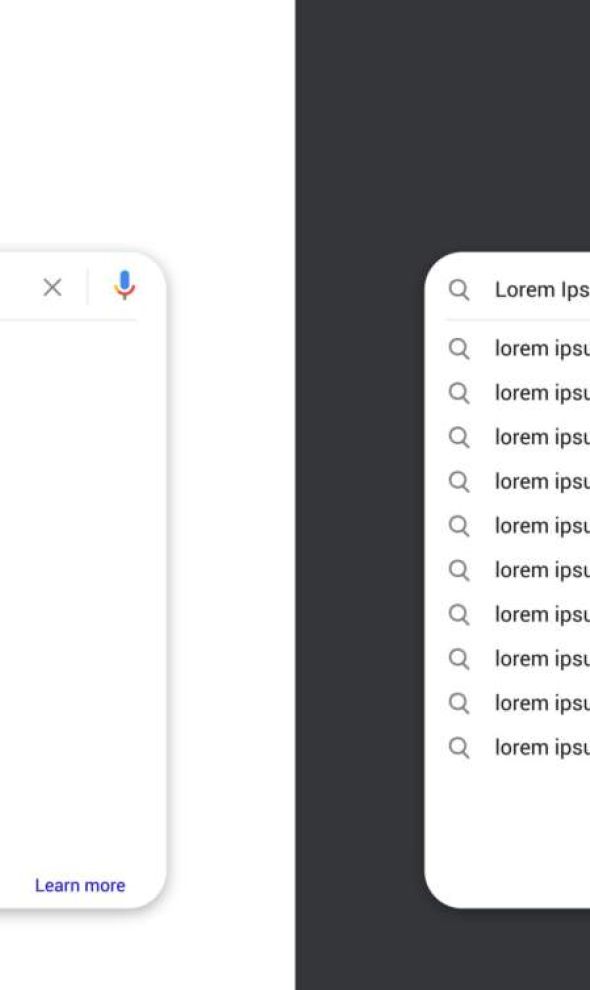590x990 pixels.
Task: Click the search icon of the third suggestion
Action: 459,437
